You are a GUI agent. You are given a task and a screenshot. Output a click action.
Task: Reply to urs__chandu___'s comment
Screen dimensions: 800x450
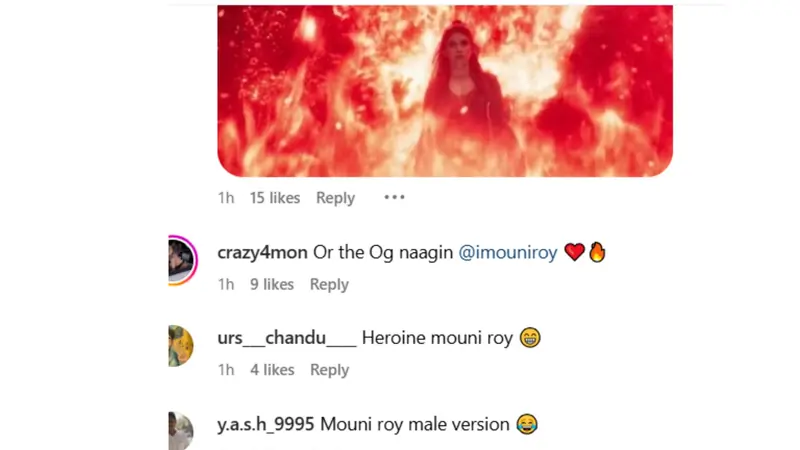(x=329, y=370)
